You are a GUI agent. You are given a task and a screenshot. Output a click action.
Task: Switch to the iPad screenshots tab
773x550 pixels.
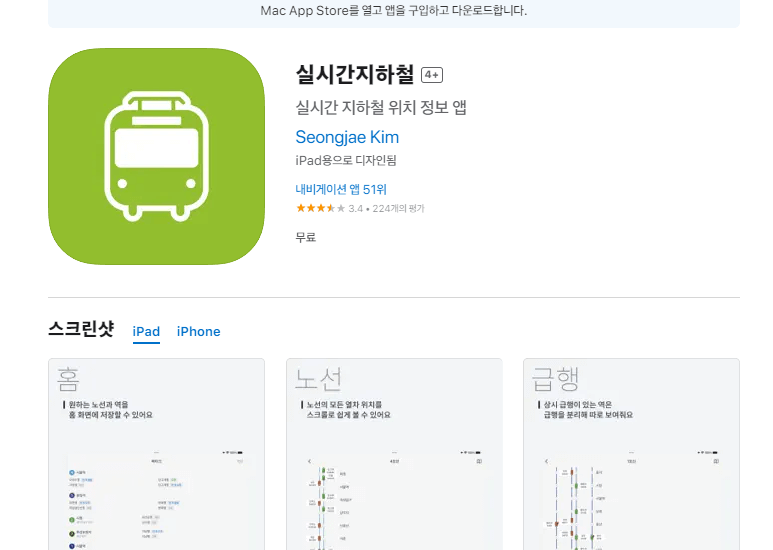146,332
